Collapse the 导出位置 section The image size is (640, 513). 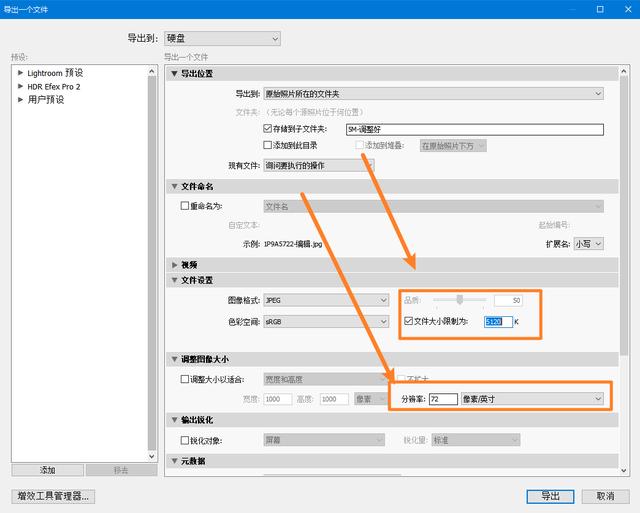tap(175, 73)
